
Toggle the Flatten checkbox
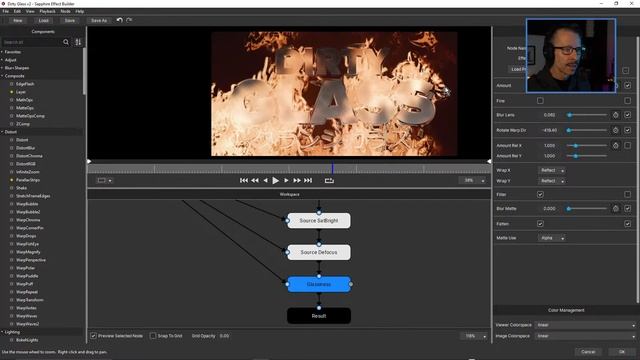(540, 224)
